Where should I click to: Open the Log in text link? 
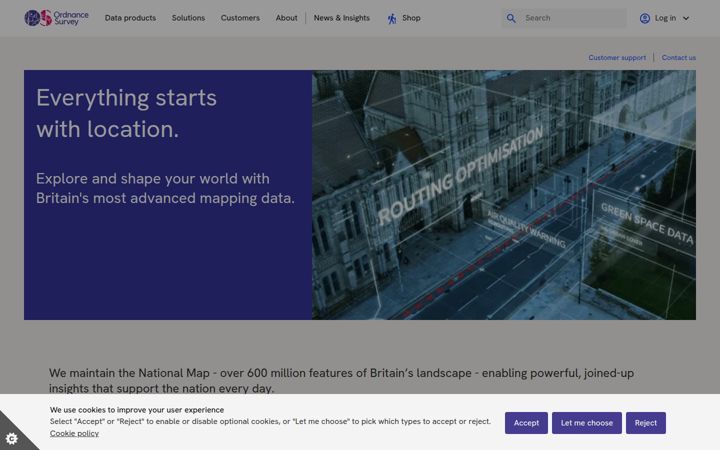665,18
